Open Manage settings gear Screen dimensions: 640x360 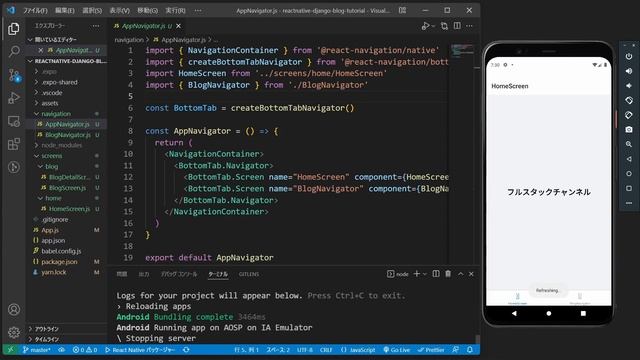[x=13, y=332]
